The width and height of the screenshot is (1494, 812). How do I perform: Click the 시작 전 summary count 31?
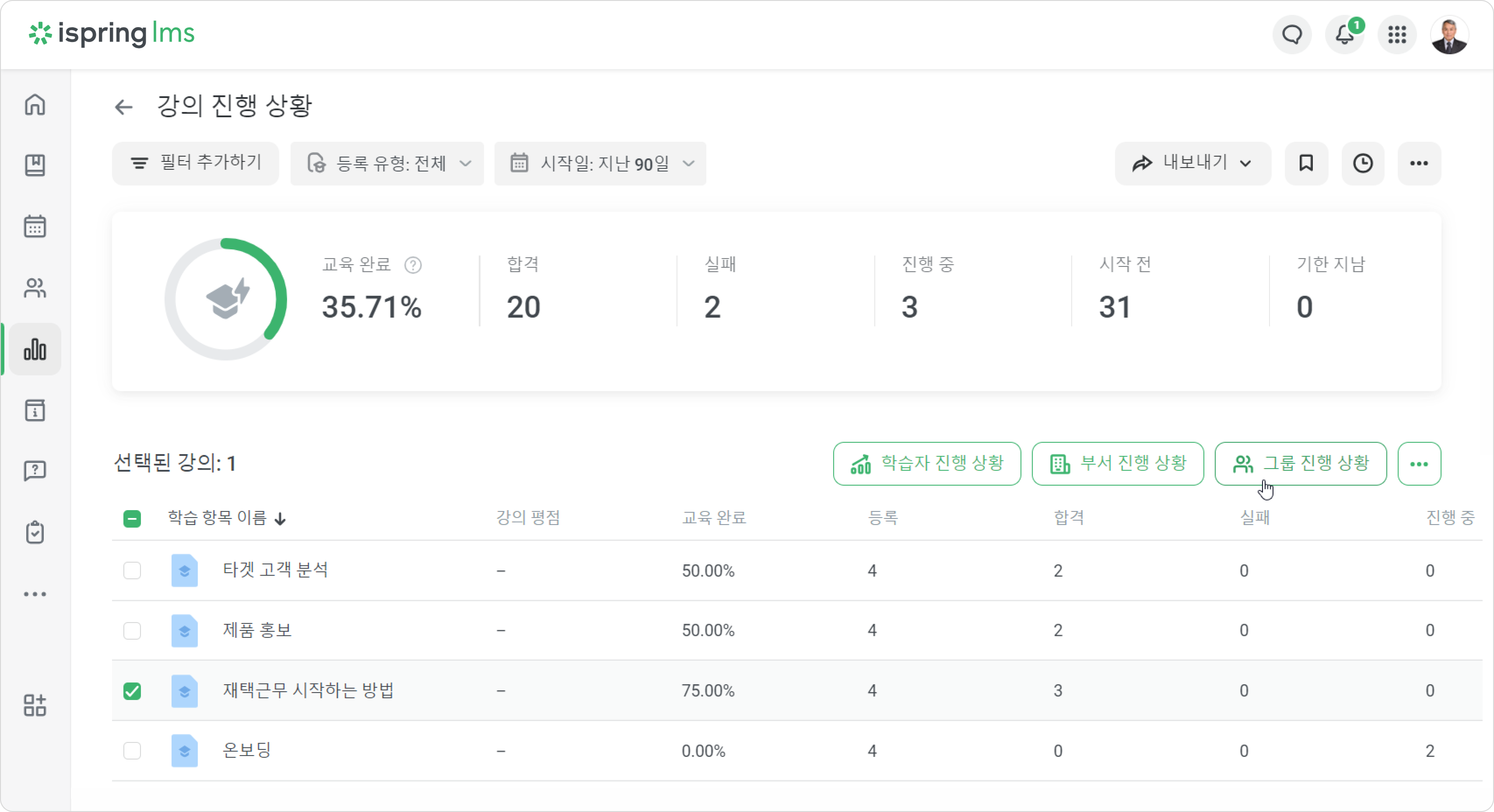coord(1115,307)
